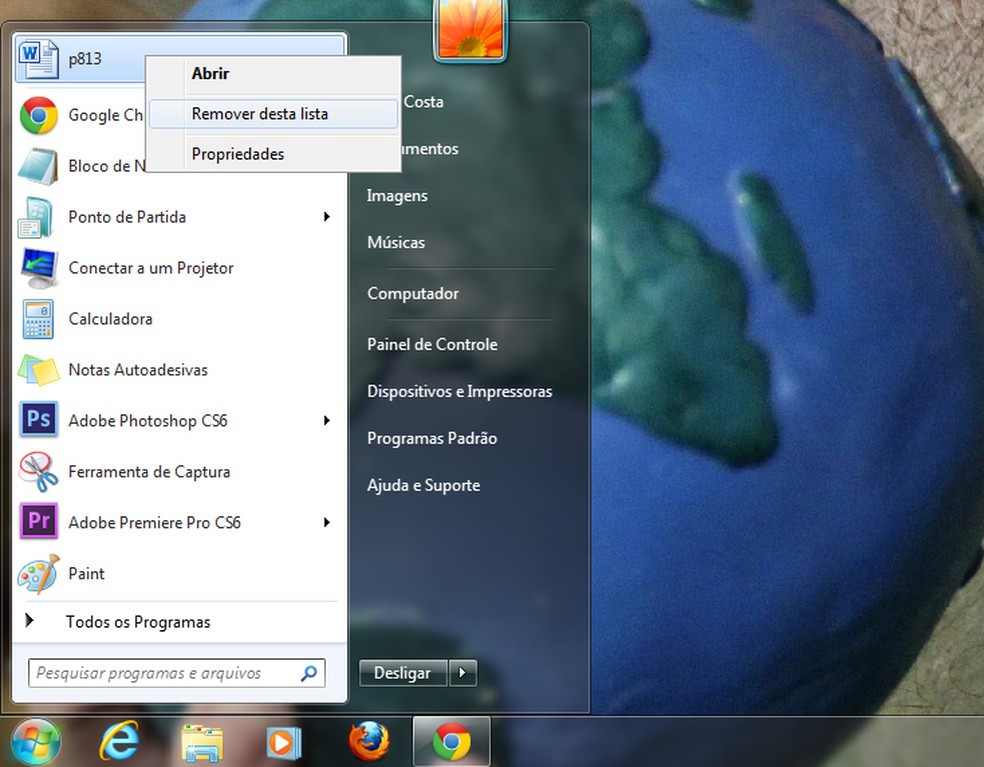
Task: Open the Bloco de Notas notepad icon
Action: point(38,166)
